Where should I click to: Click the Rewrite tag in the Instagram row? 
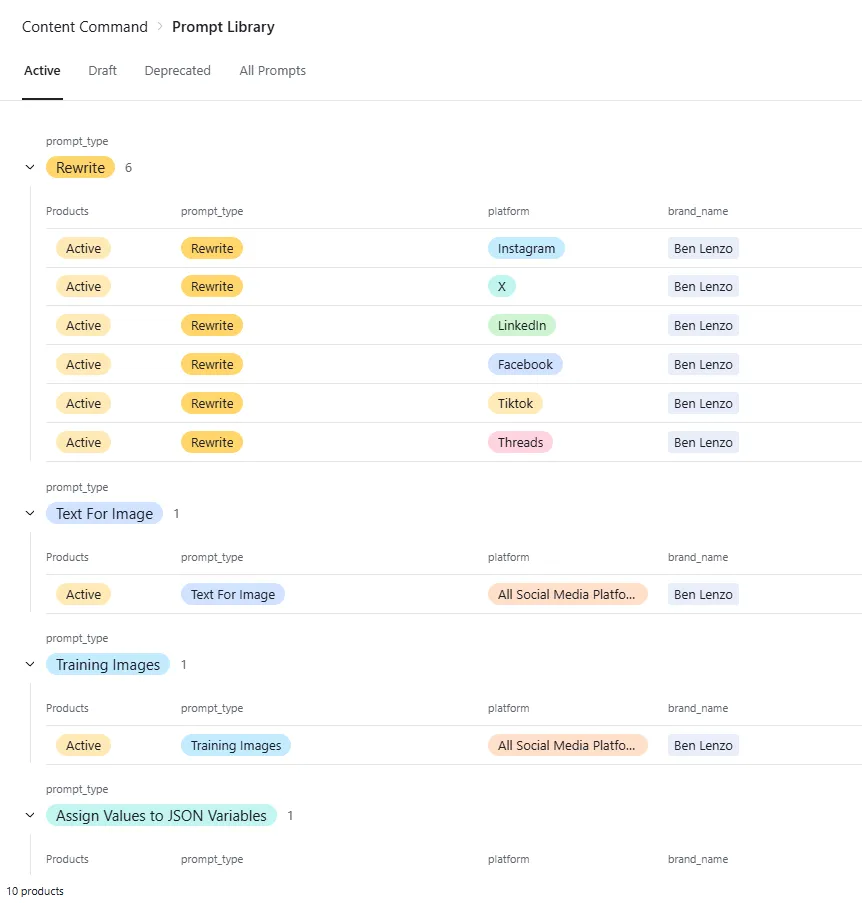tap(212, 248)
